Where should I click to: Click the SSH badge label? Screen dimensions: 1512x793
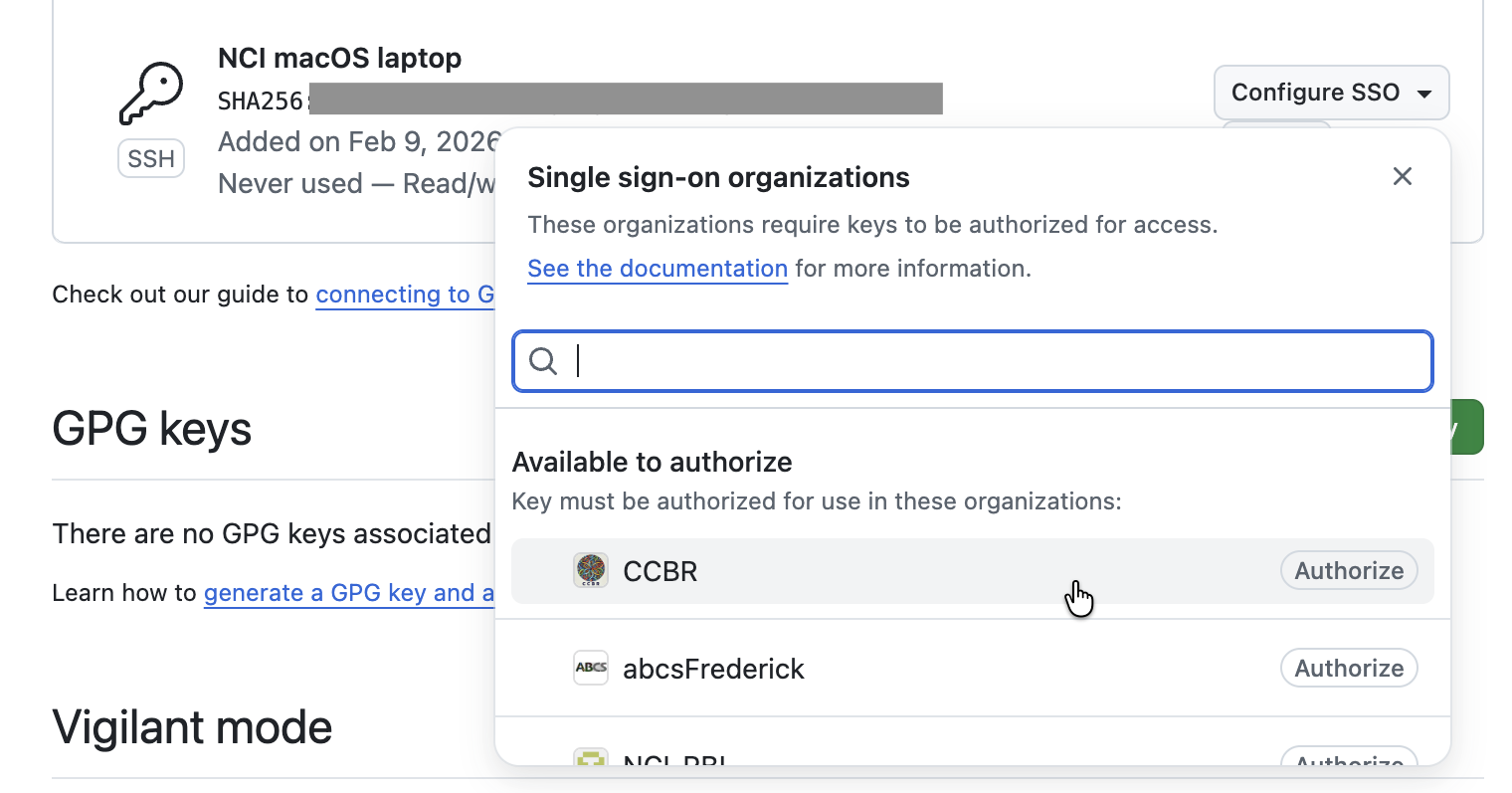[x=151, y=159]
